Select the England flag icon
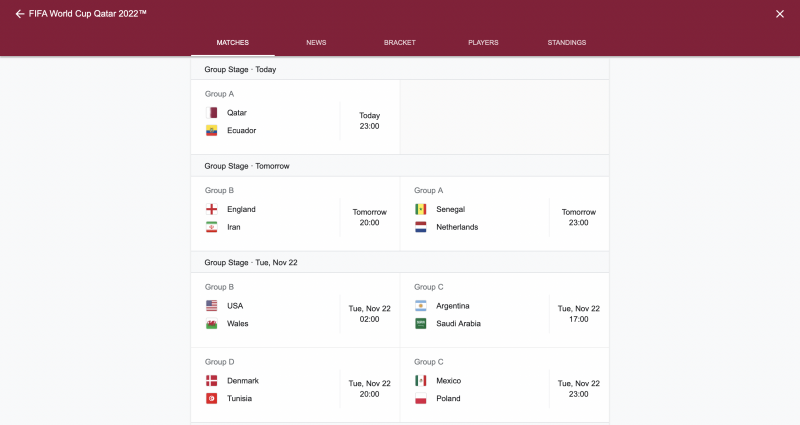The image size is (800, 425). 212,209
